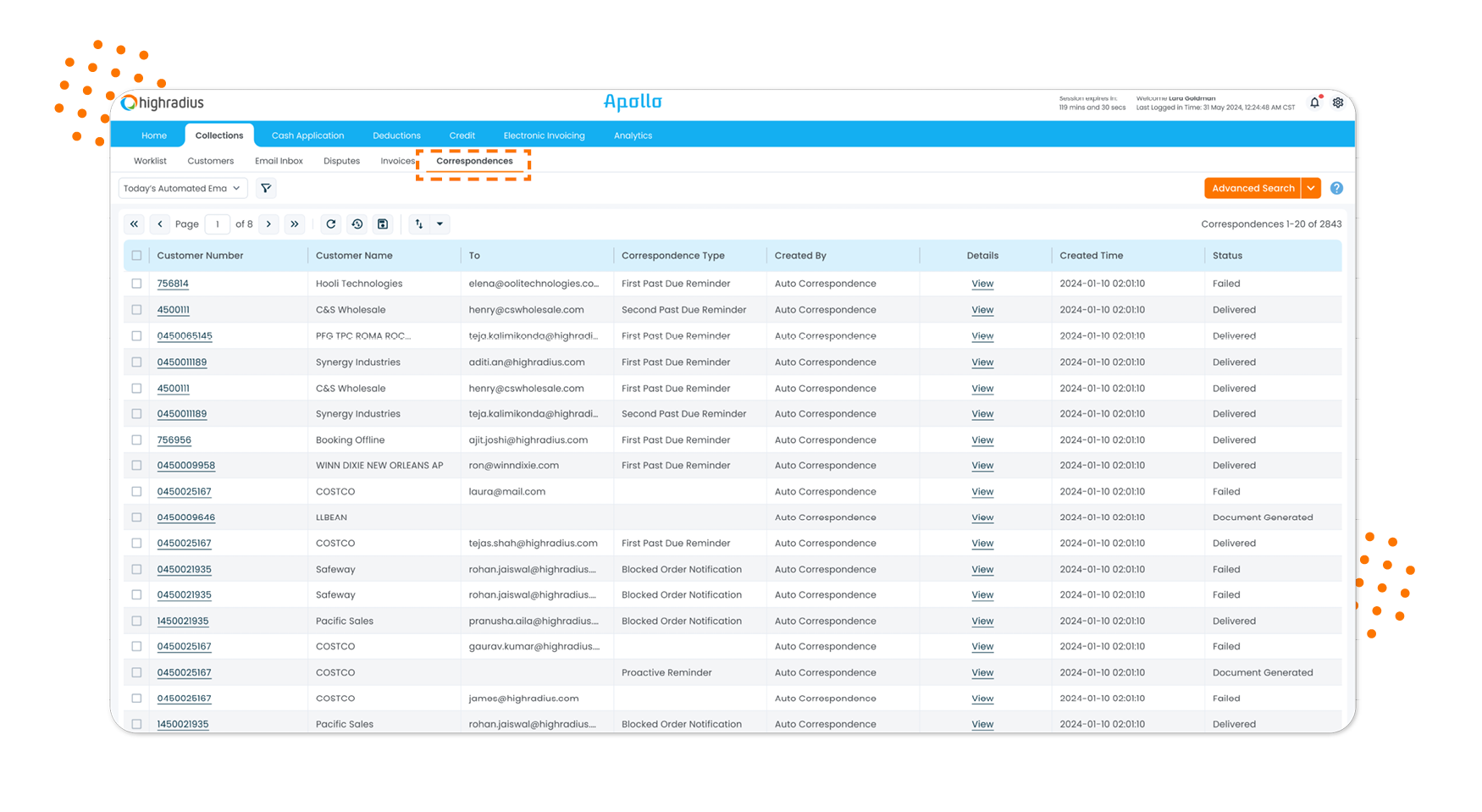1482x812 pixels.
Task: Open customer number 756814 link
Action: pyautogui.click(x=173, y=284)
